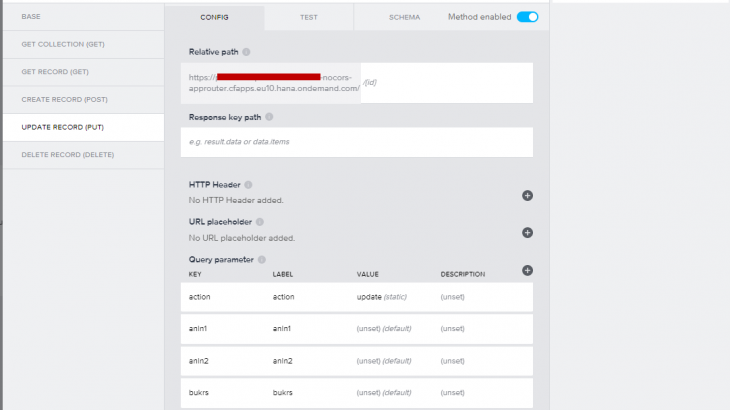Click the HTTP Header info icon
Screen dimensions: 730x410
point(248,185)
